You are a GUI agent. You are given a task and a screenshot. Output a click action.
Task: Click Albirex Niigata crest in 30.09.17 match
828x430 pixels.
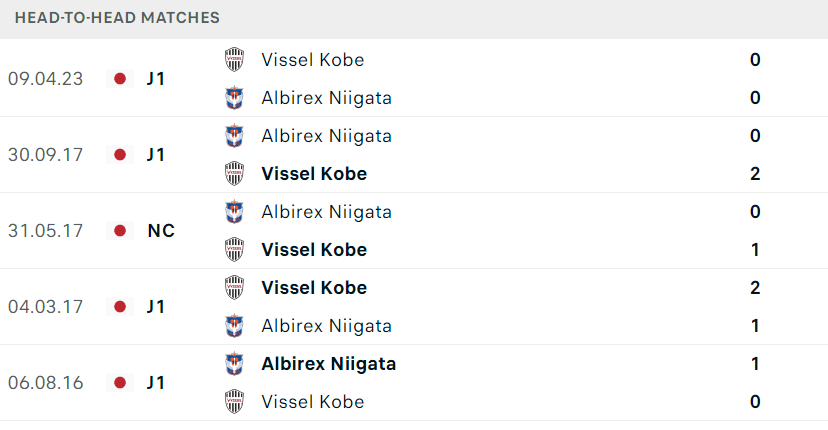234,136
